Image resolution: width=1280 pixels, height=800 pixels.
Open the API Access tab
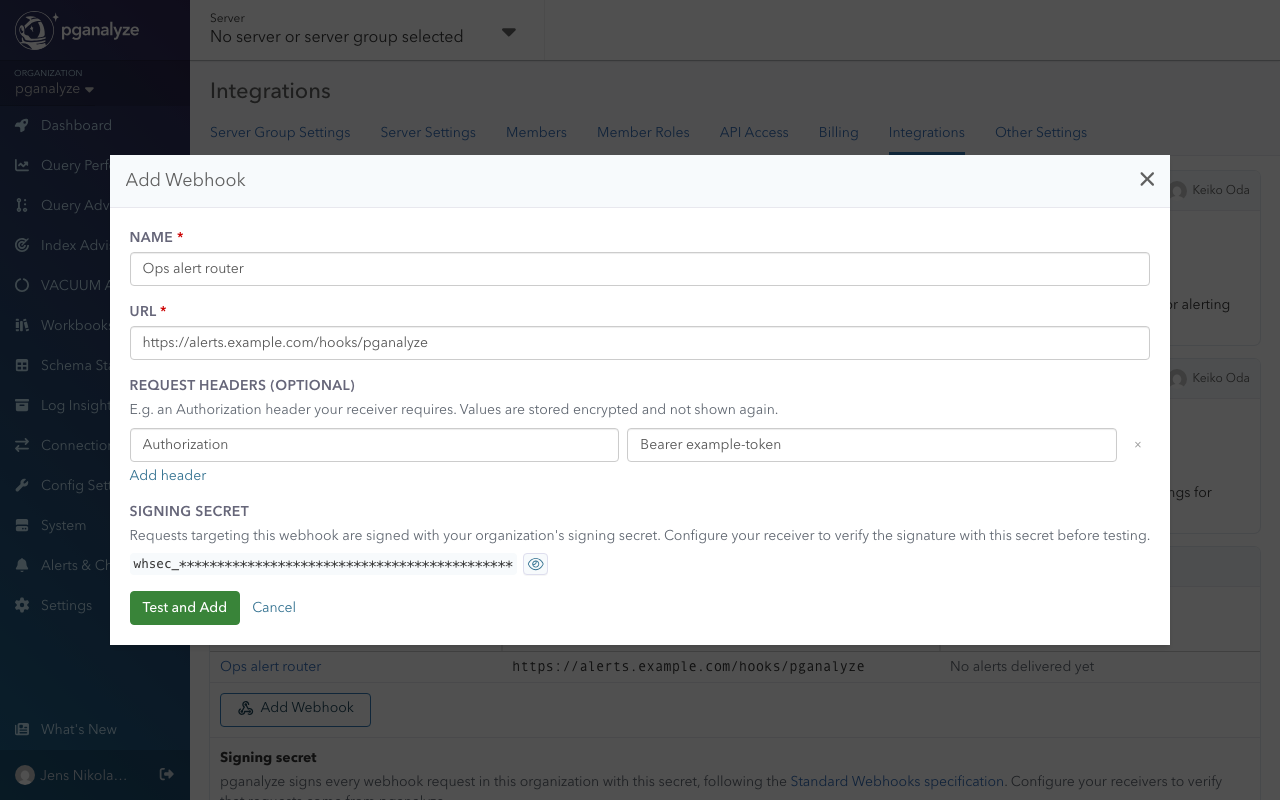click(754, 132)
